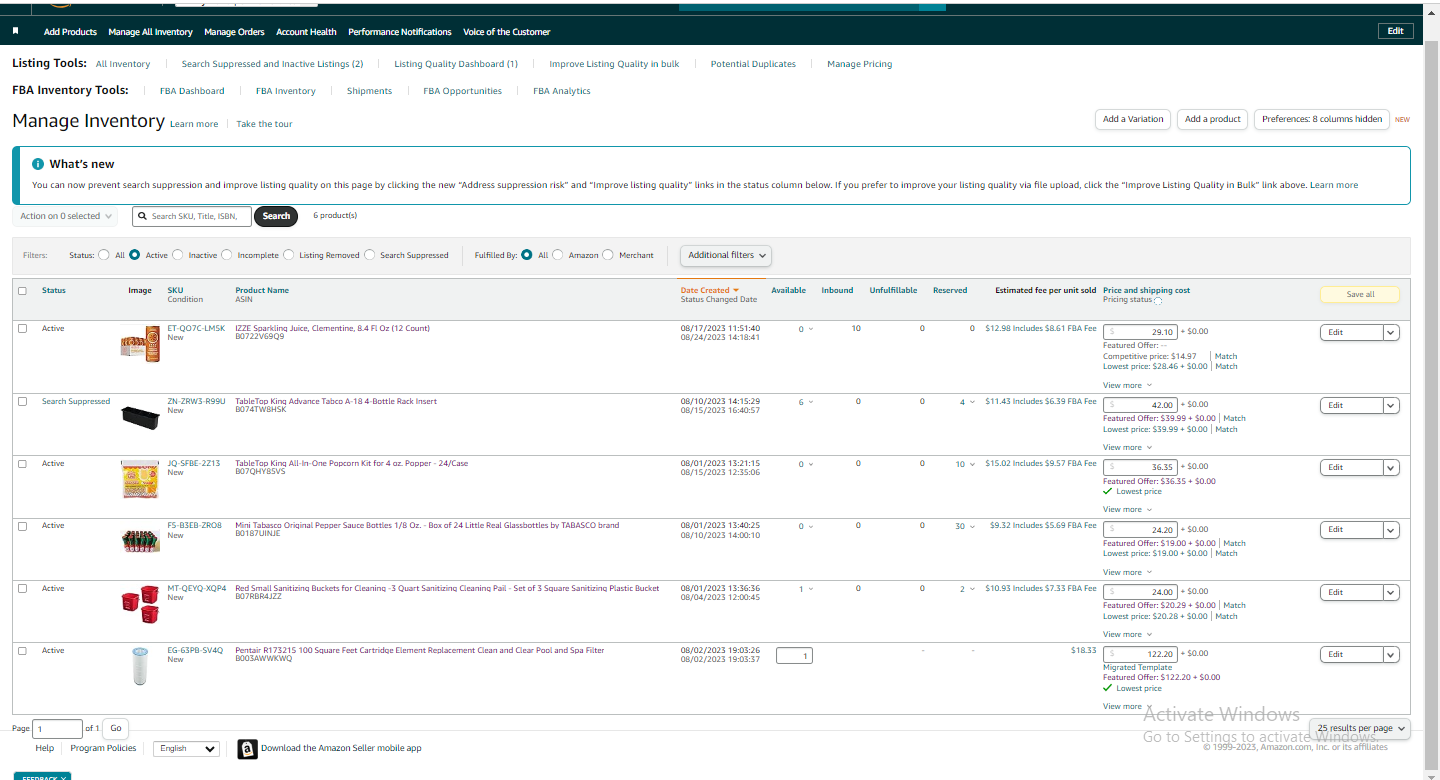Open the English language selector
Image resolution: width=1440 pixels, height=780 pixels.
pyautogui.click(x=186, y=749)
